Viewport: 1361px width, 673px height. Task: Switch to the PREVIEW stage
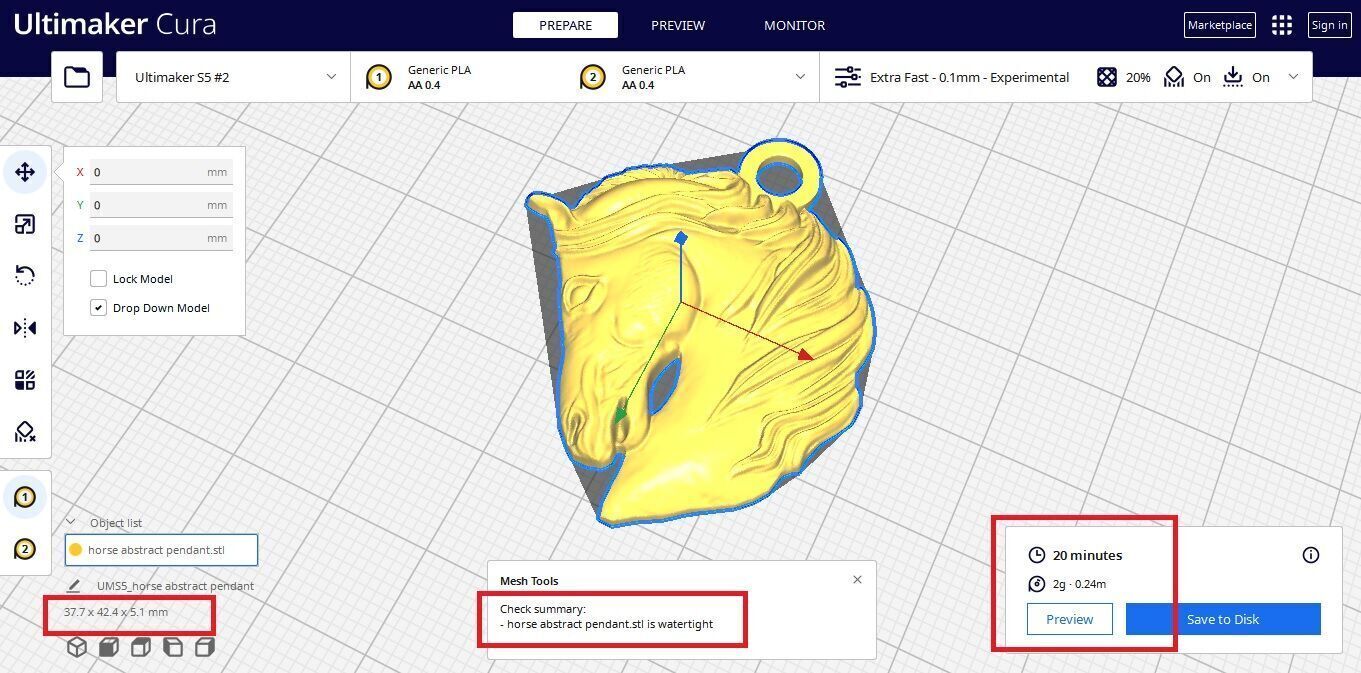[x=678, y=25]
